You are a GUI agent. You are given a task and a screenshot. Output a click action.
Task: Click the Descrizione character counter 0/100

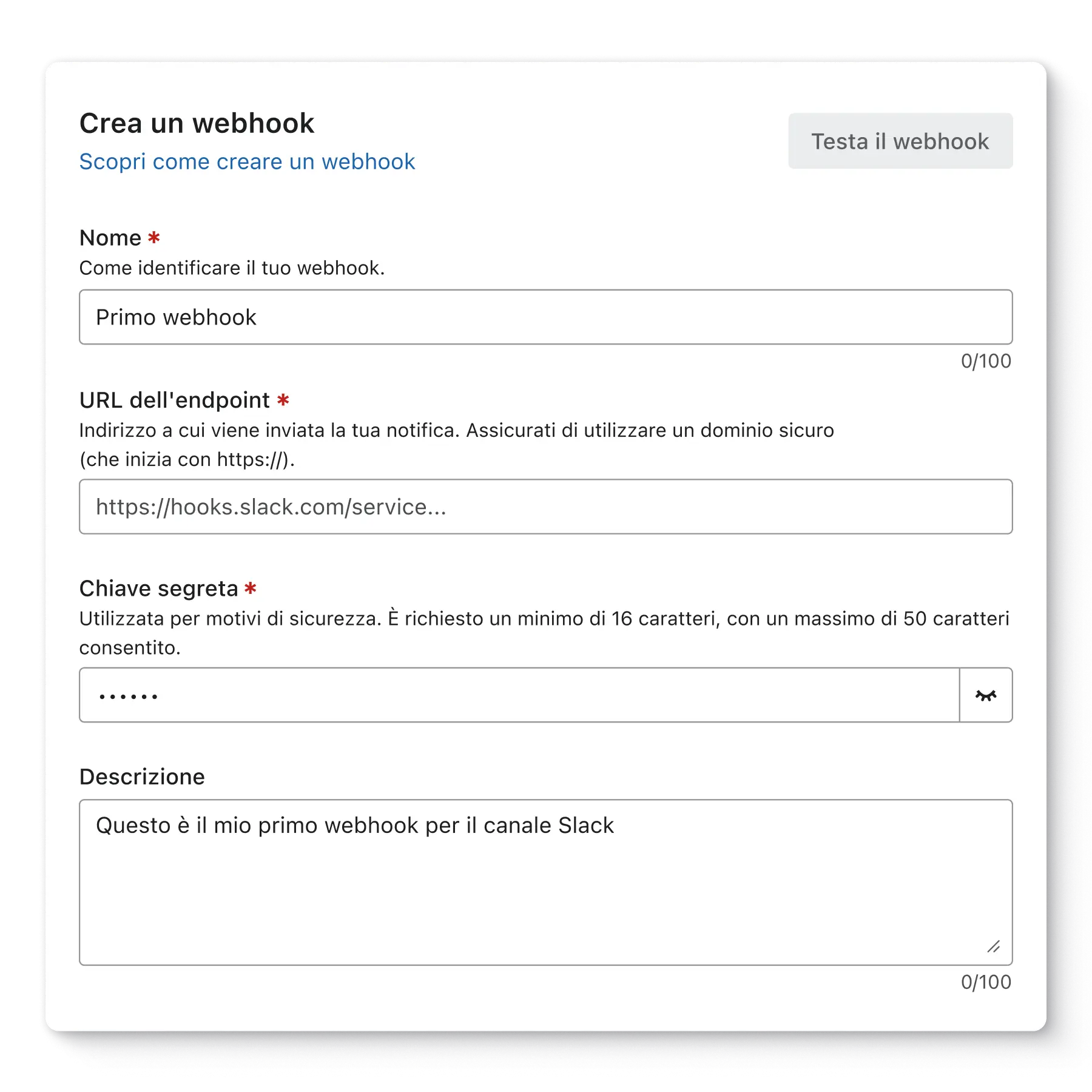[986, 982]
